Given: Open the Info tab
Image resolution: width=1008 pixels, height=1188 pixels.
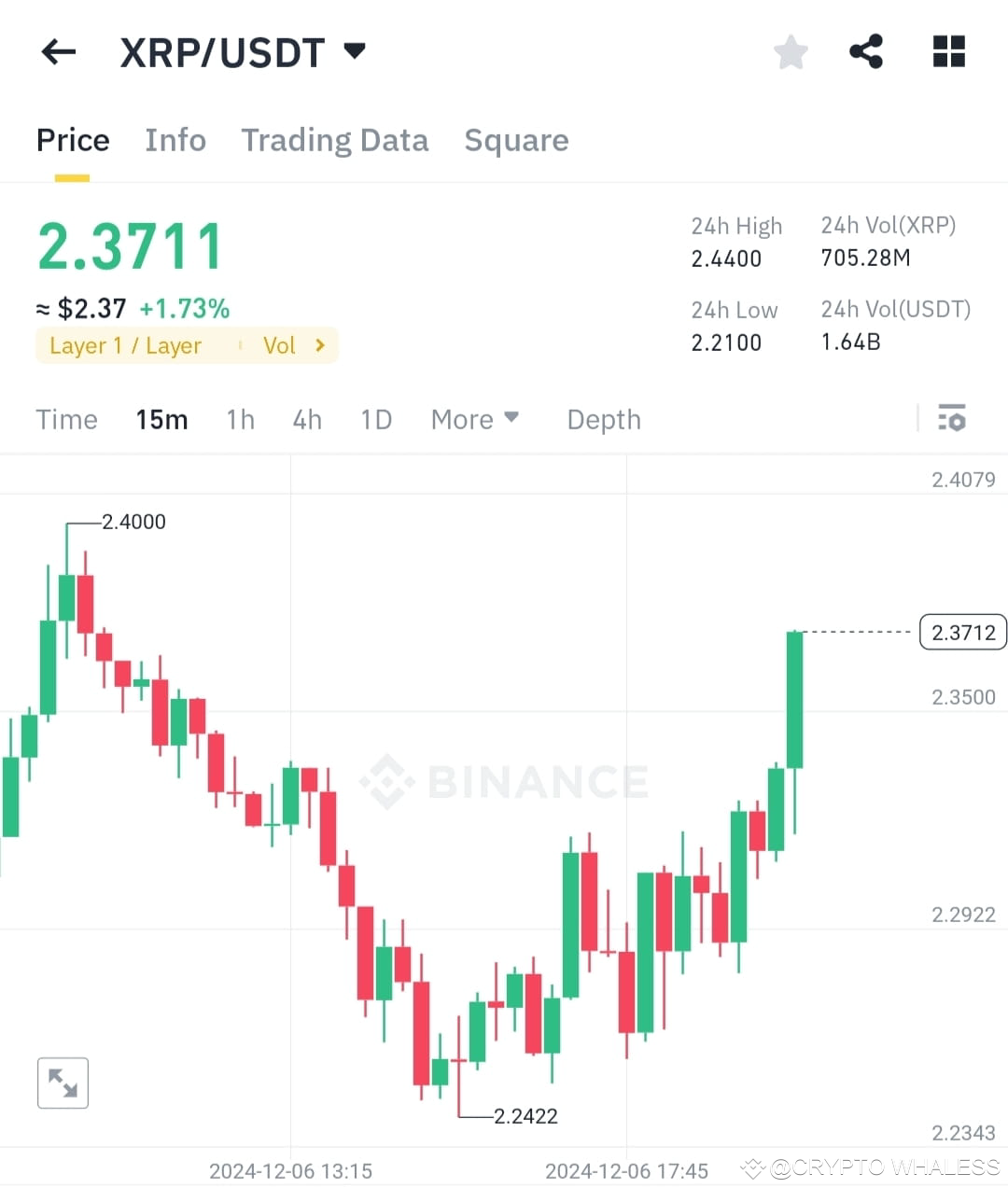Looking at the screenshot, I should coord(175,140).
